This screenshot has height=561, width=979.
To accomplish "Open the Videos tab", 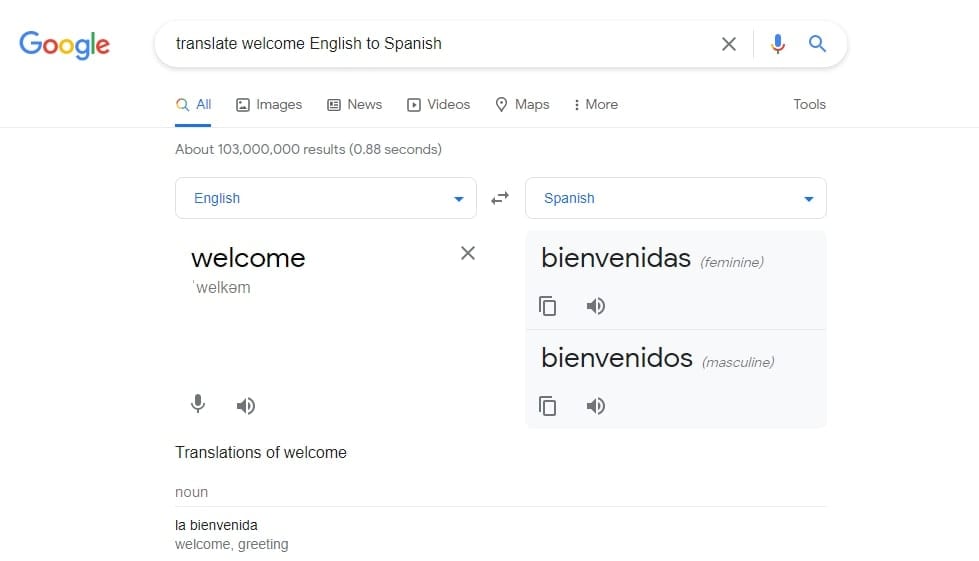I will pyautogui.click(x=438, y=104).
